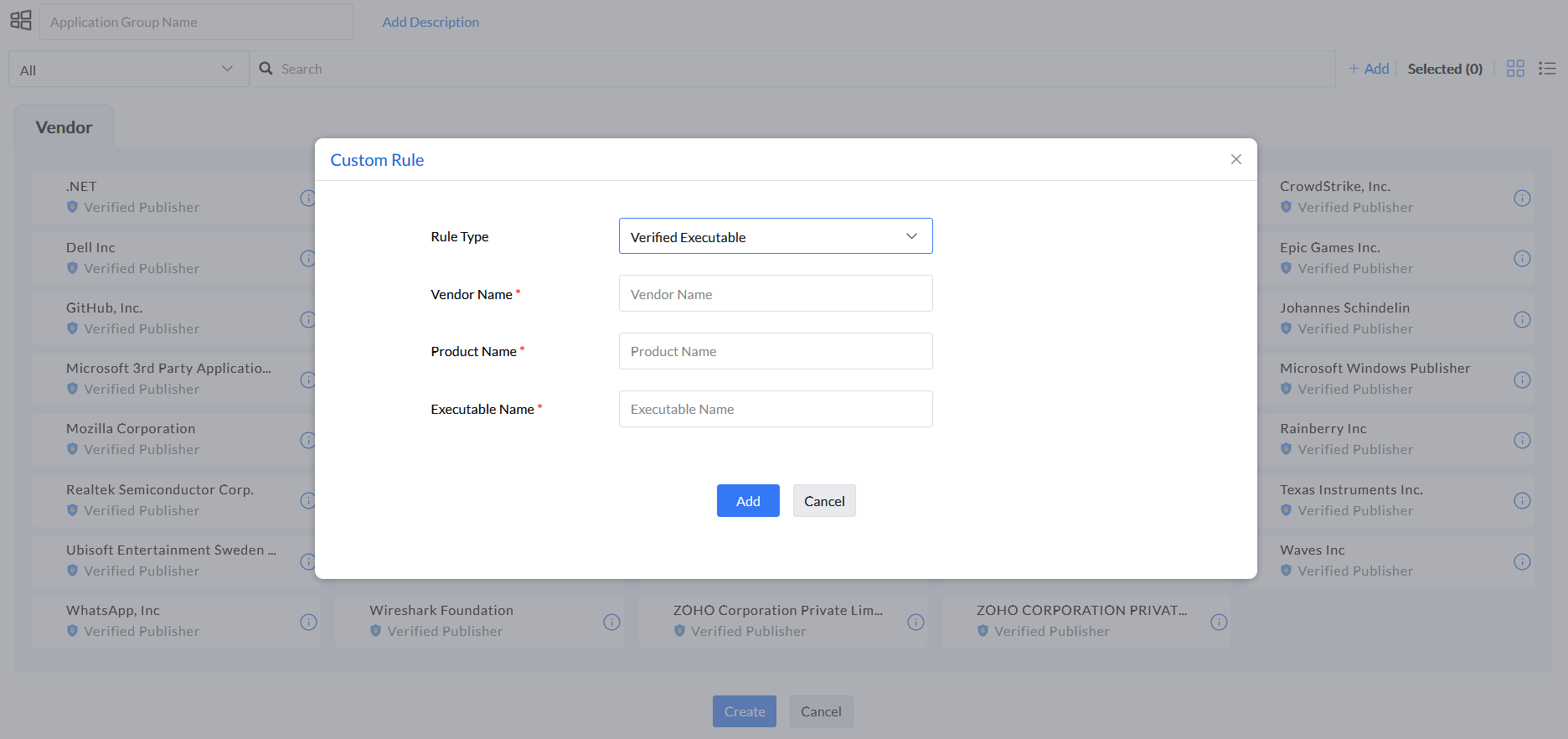
Task: Click the application group icon beside name field
Action: pyautogui.click(x=21, y=20)
